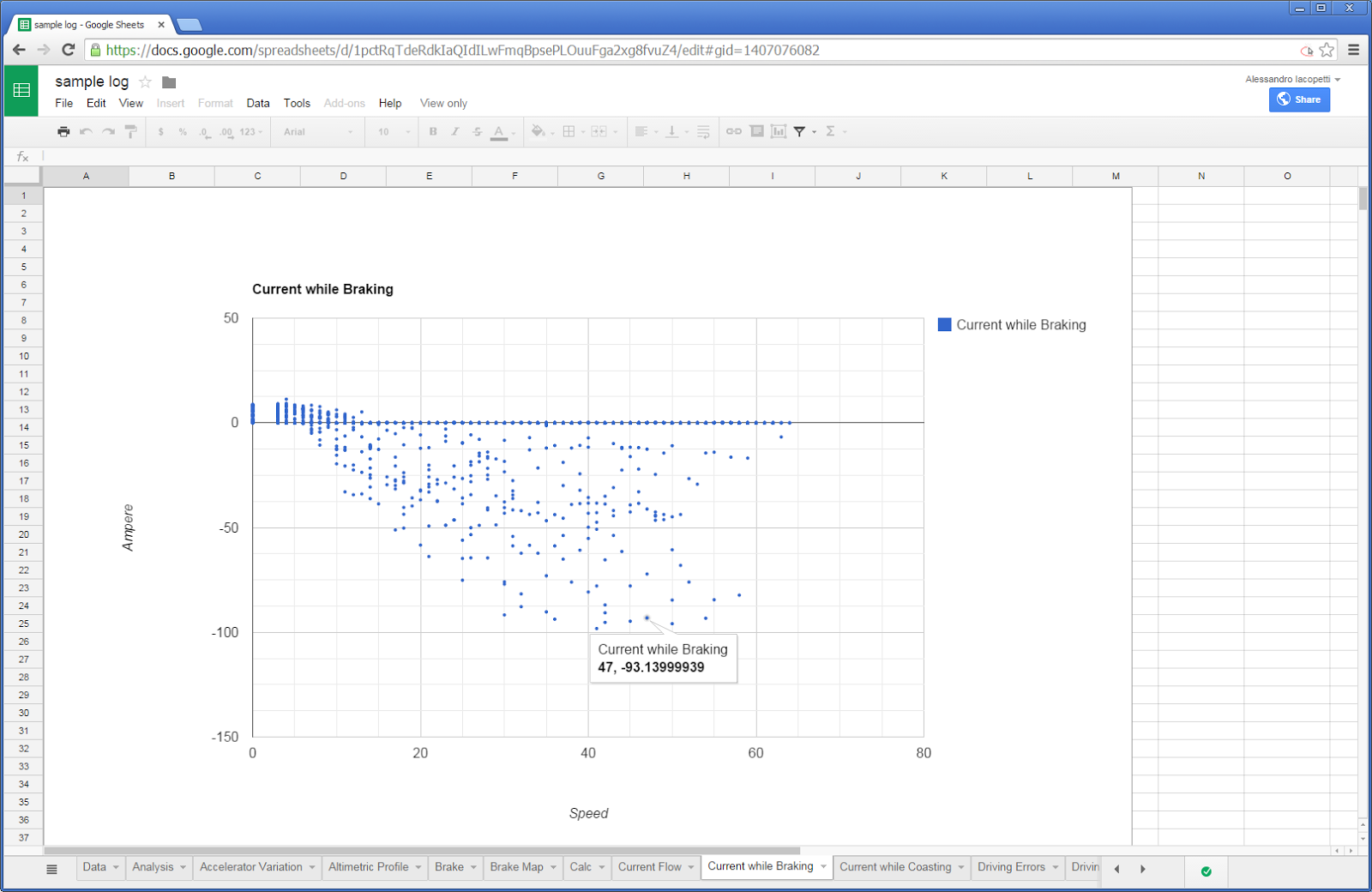1372x892 pixels.
Task: Switch to the Current while Coasting sheet tab
Action: click(895, 866)
